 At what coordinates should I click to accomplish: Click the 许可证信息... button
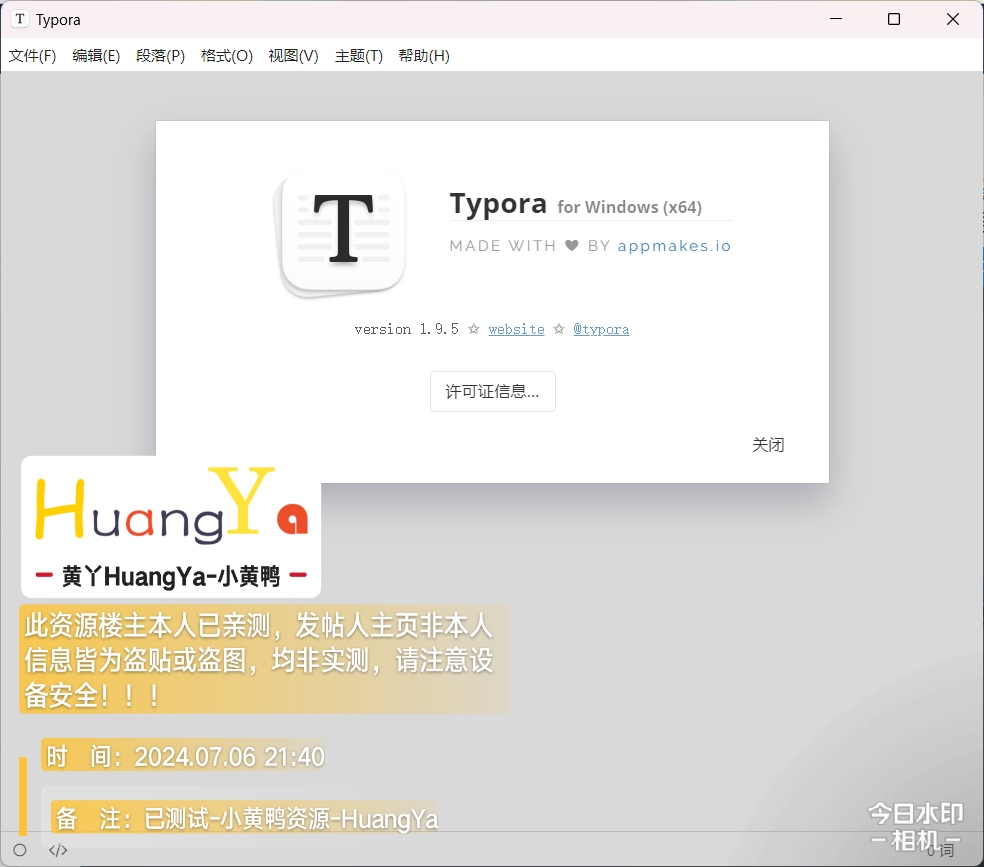point(492,392)
